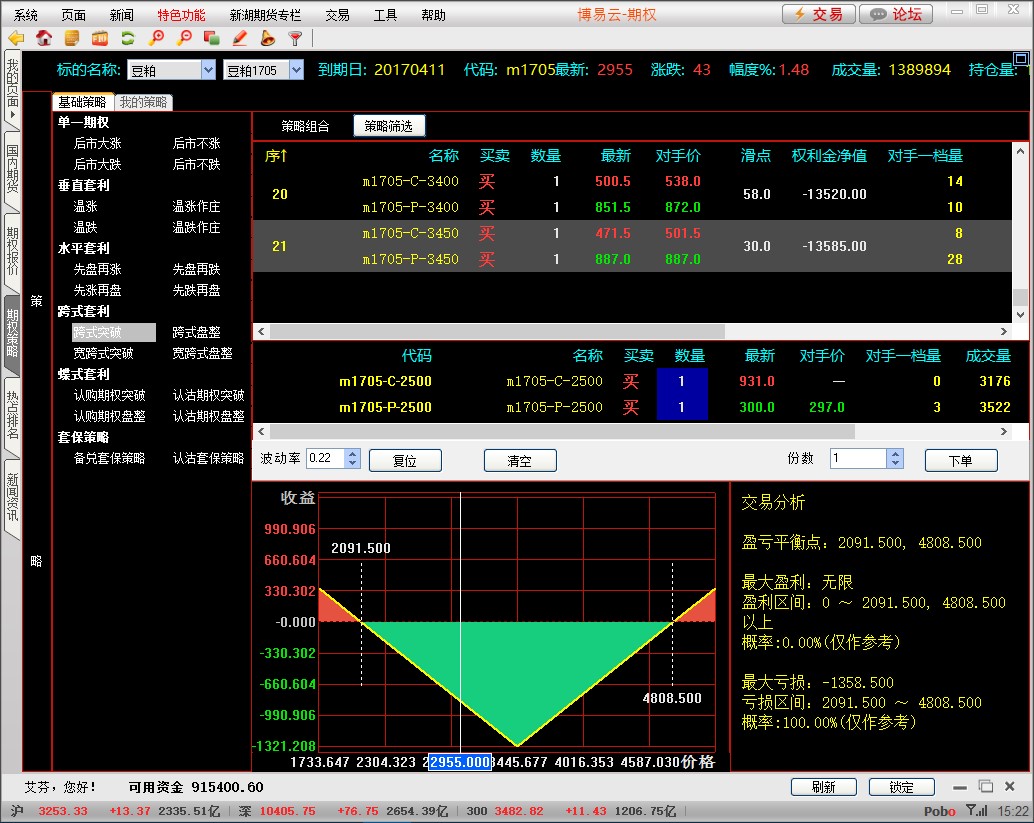This screenshot has width=1034, height=823.
Task: Click the zoom in magnifier icon
Action: 156,39
